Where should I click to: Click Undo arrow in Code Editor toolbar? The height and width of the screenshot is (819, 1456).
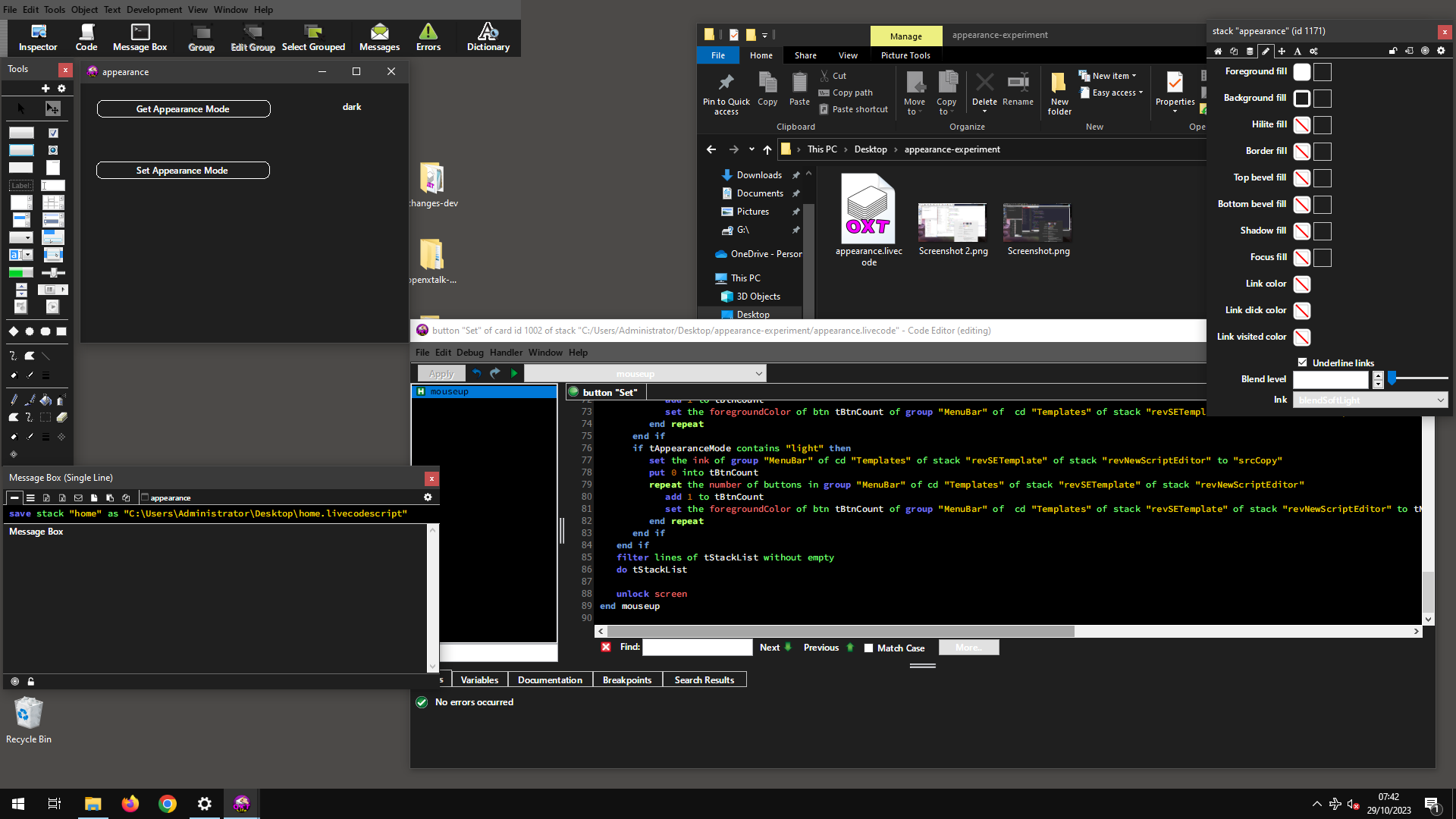[476, 373]
